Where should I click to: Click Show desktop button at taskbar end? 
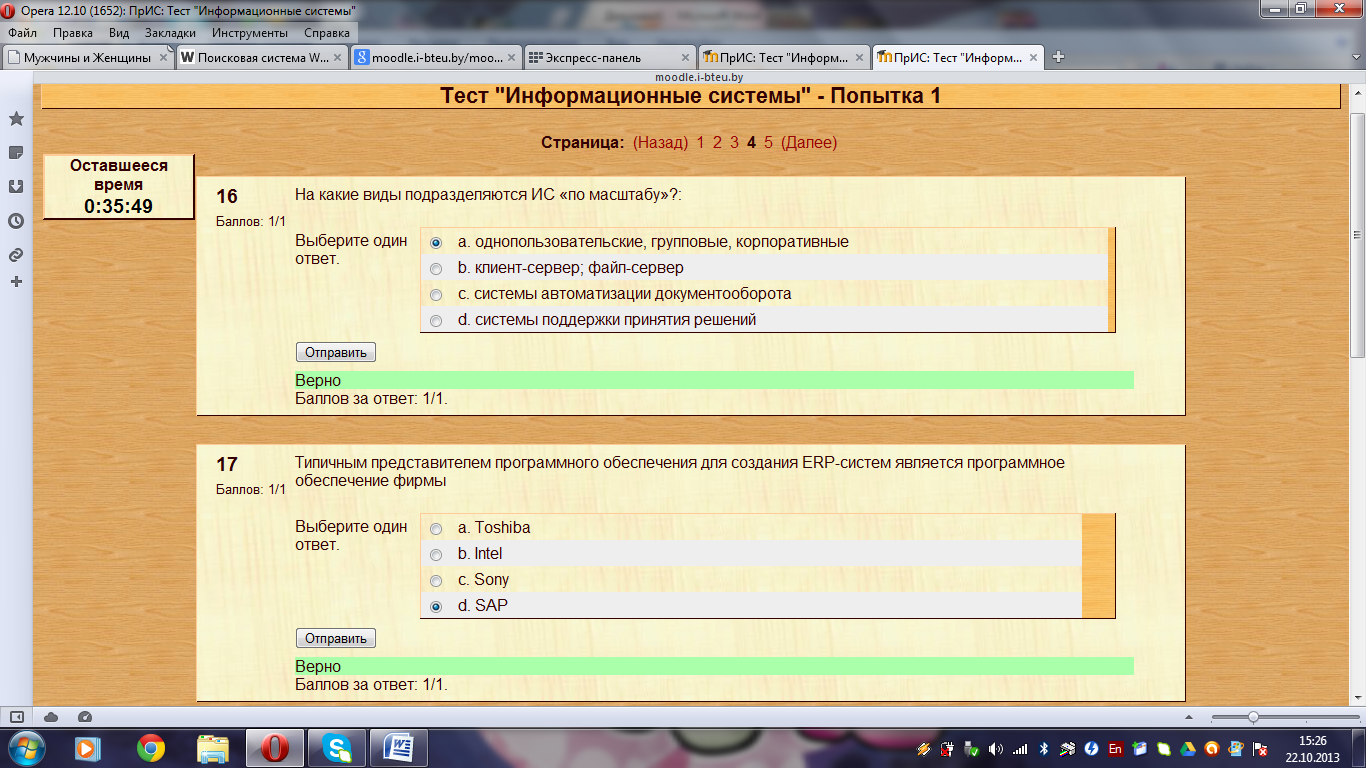1359,748
